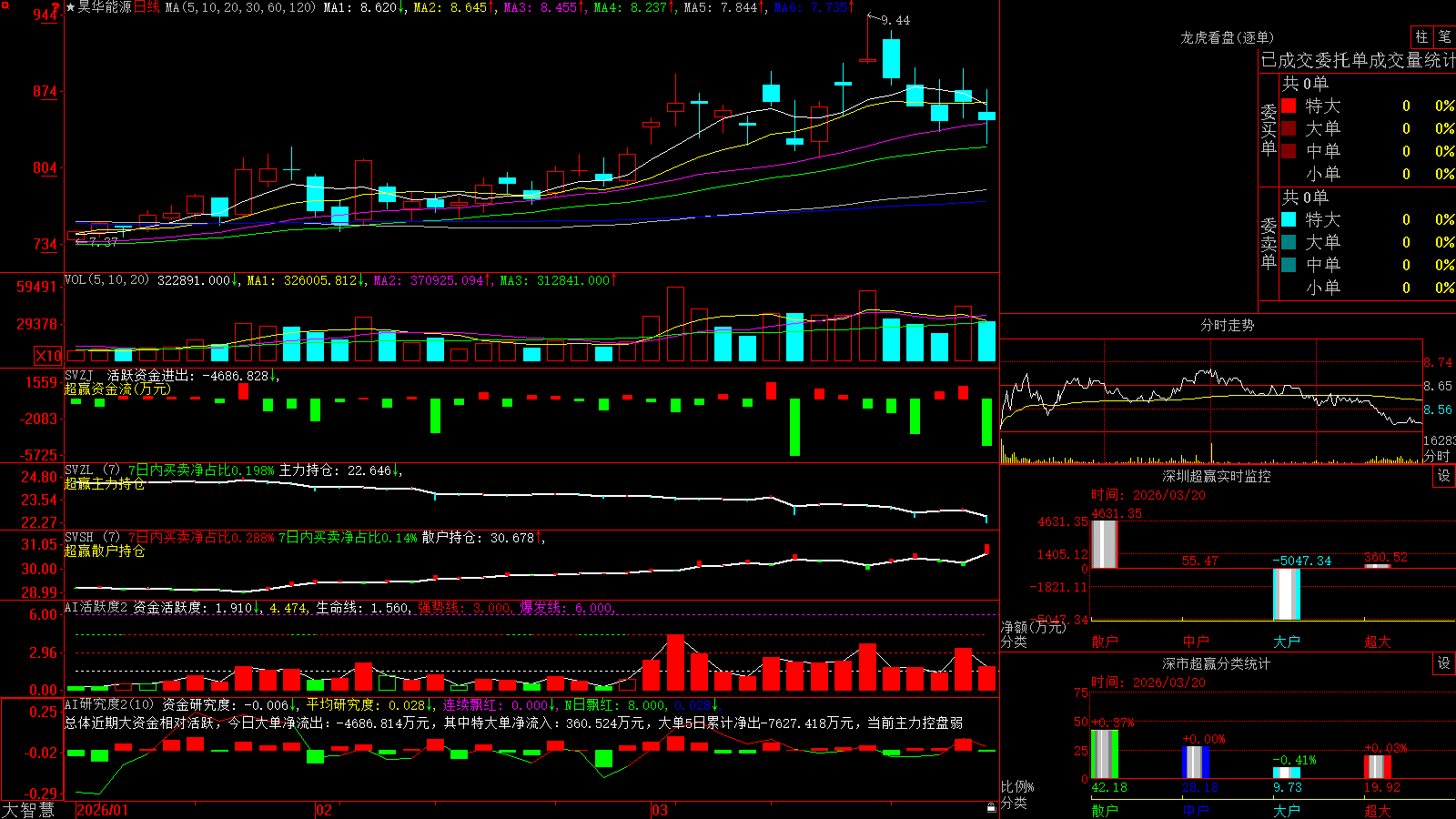Viewport: 1456px width, 819px height.
Task: Click the 强势线: 3.000 label
Action: [x=464, y=608]
